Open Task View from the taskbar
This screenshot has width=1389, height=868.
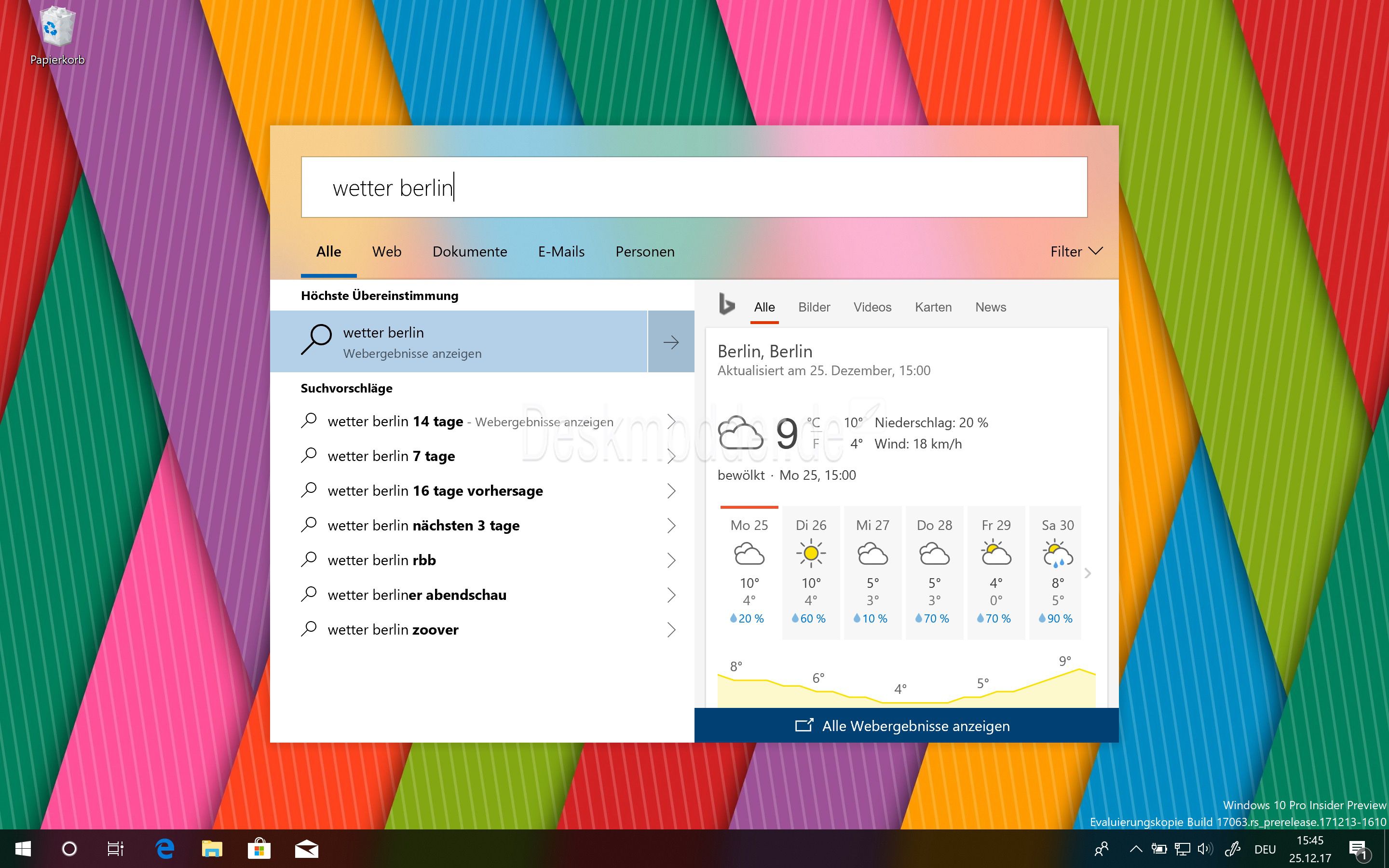116,849
